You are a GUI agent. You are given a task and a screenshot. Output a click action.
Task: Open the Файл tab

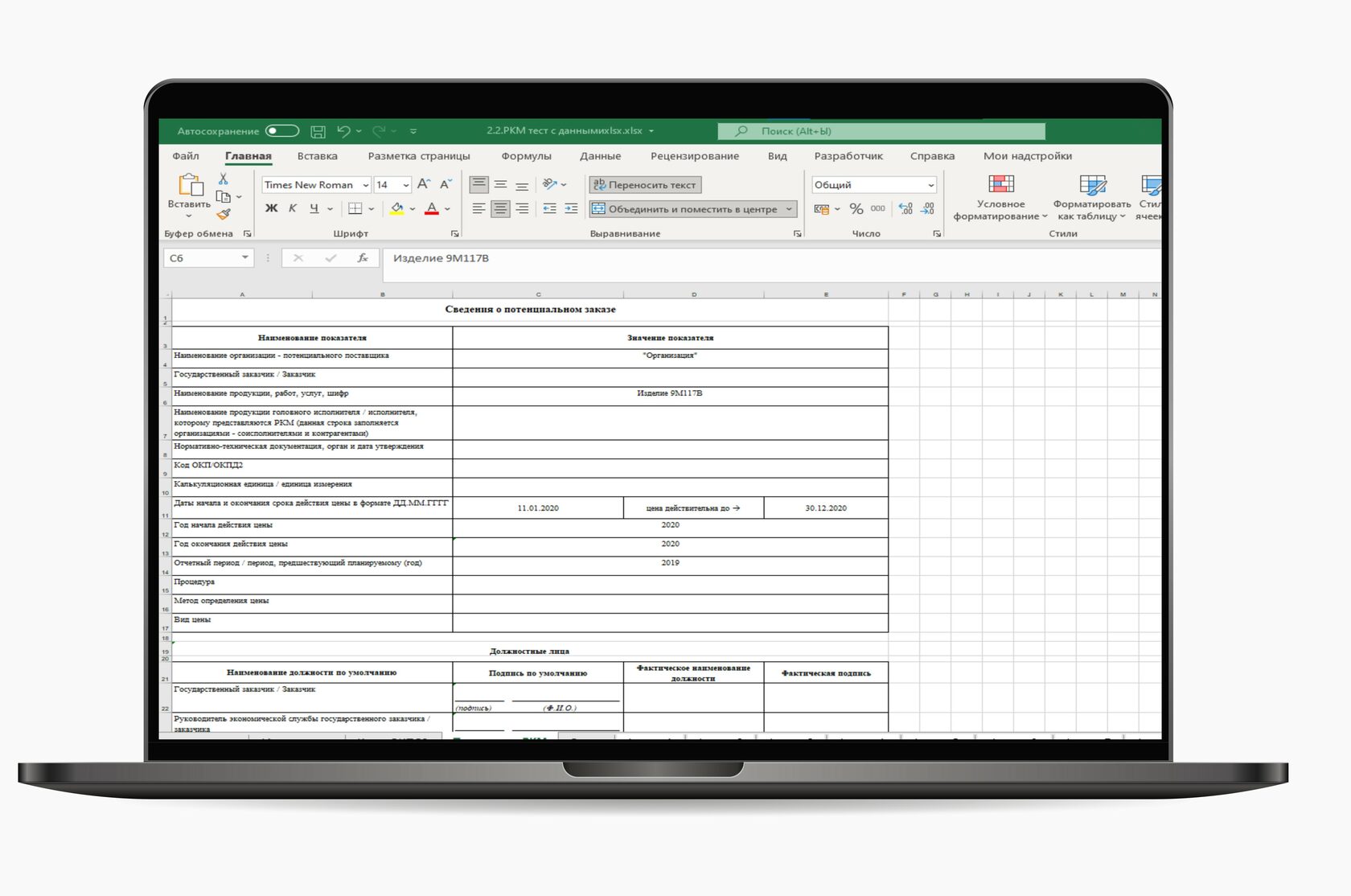186,156
